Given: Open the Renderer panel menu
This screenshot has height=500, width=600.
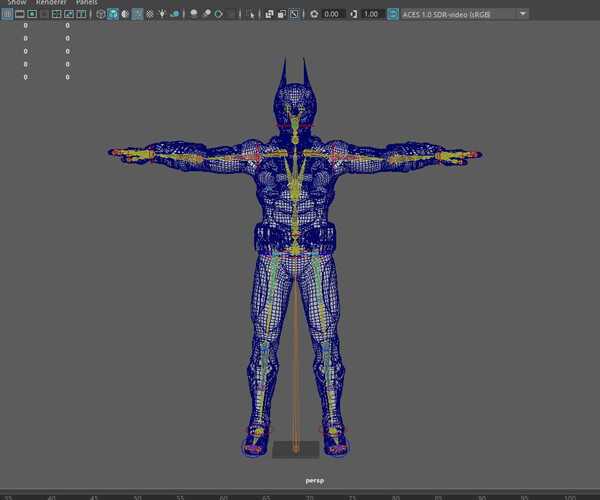Looking at the screenshot, I should coord(51,2).
